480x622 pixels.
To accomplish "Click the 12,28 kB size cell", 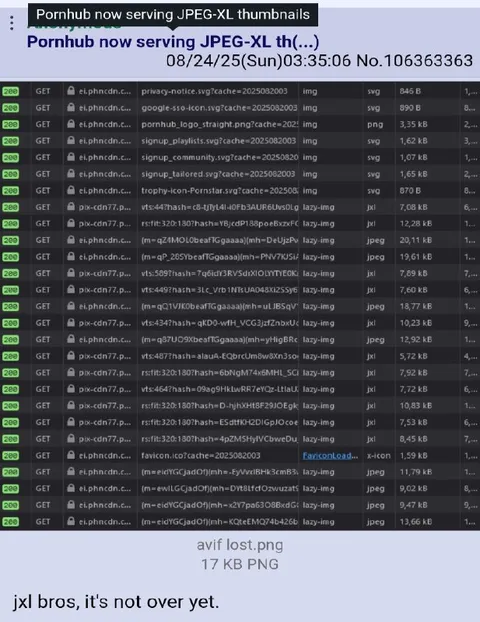I will coord(415,224).
